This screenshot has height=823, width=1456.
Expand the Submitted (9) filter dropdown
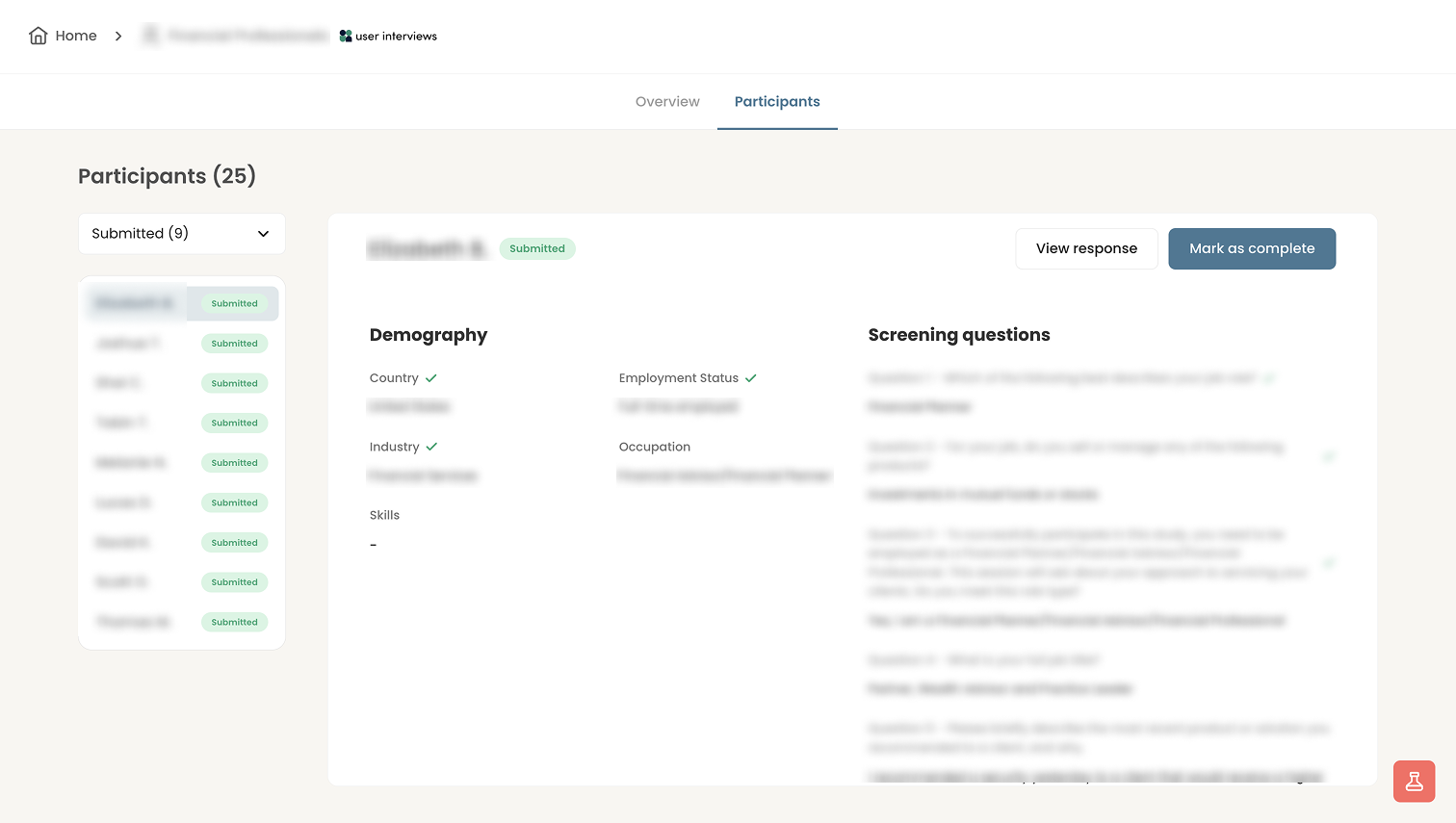coord(182,234)
